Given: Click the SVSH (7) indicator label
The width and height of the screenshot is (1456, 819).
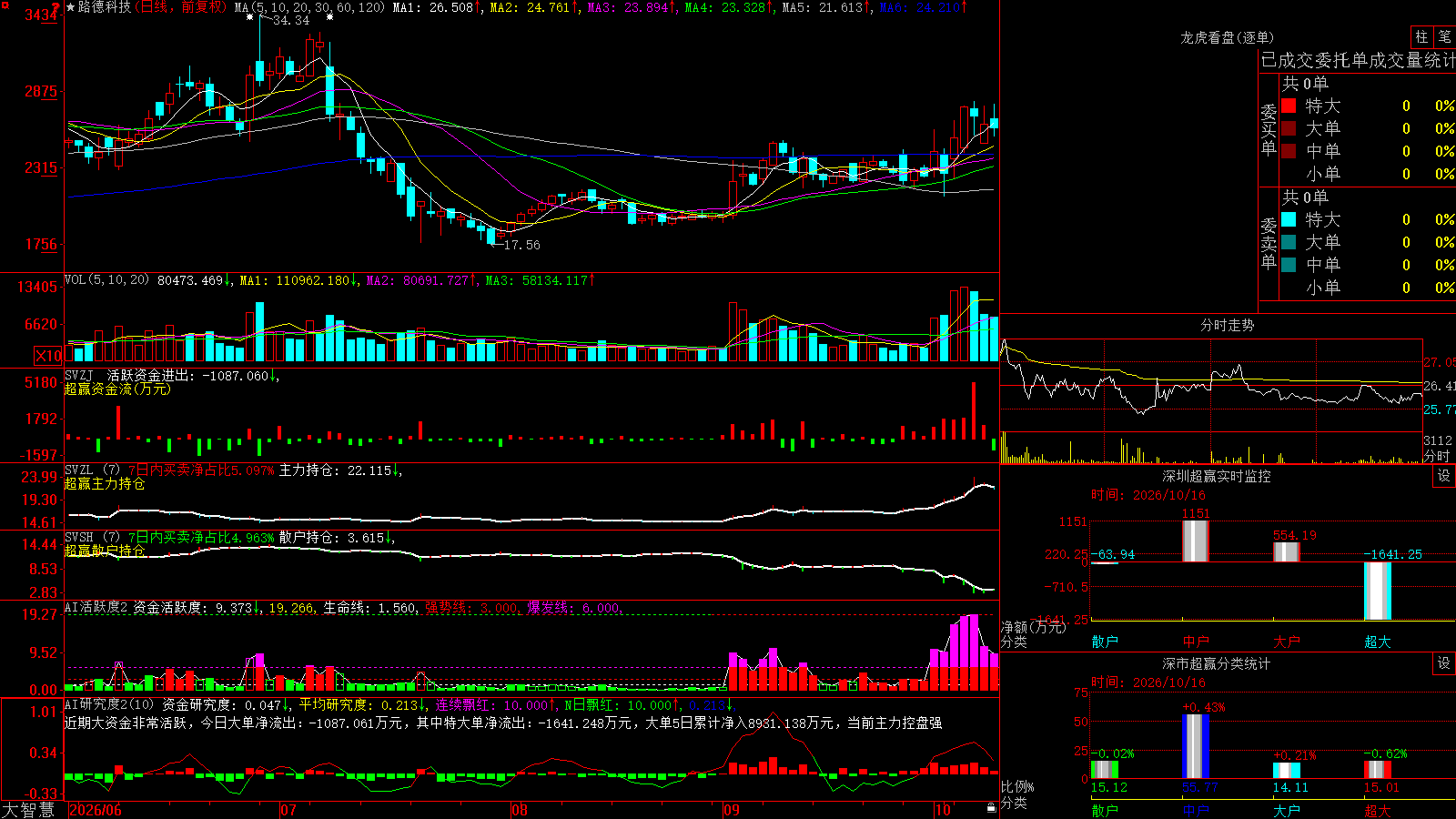Looking at the screenshot, I should (93, 537).
